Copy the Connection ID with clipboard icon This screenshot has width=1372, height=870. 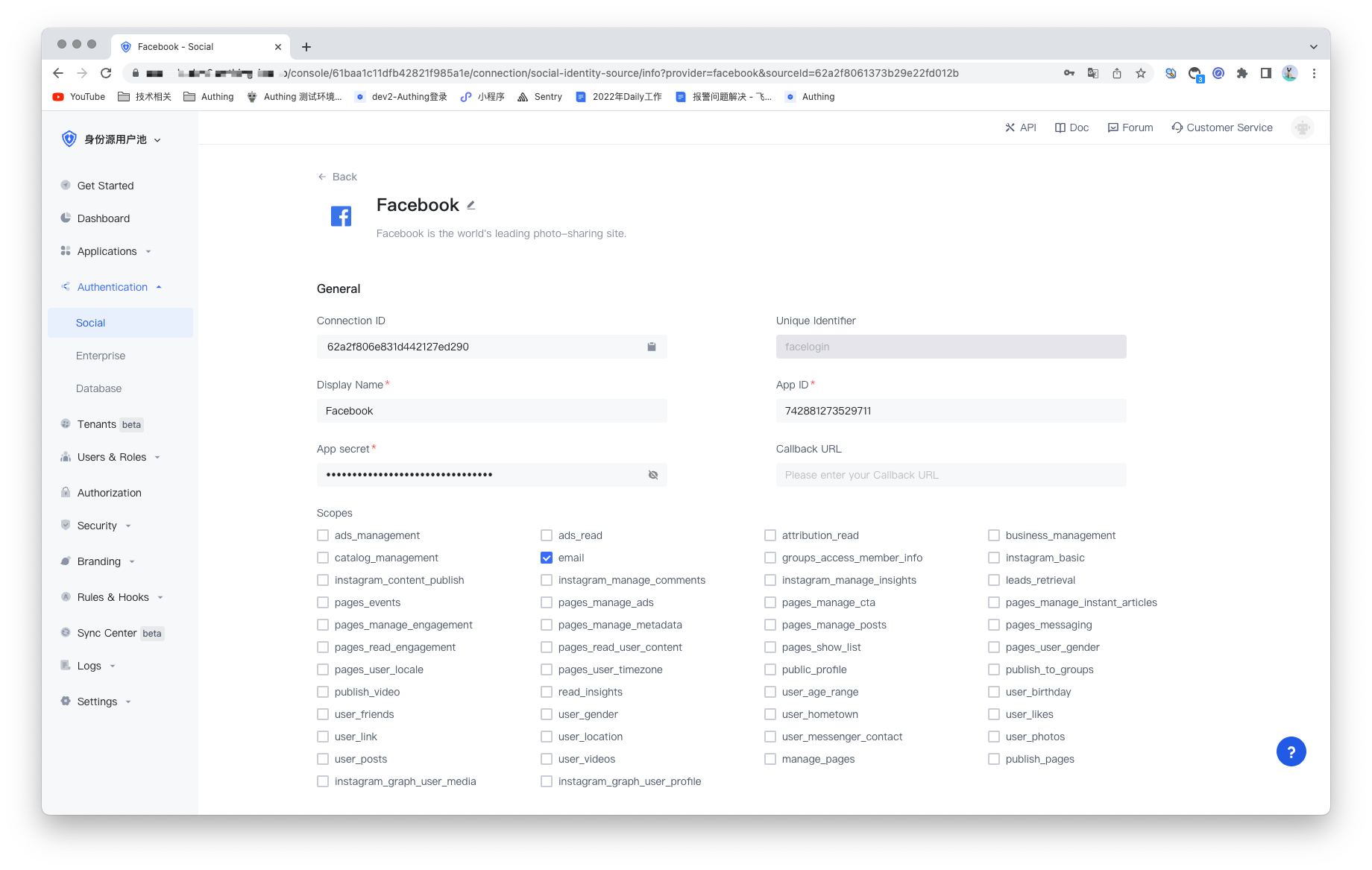coord(651,347)
